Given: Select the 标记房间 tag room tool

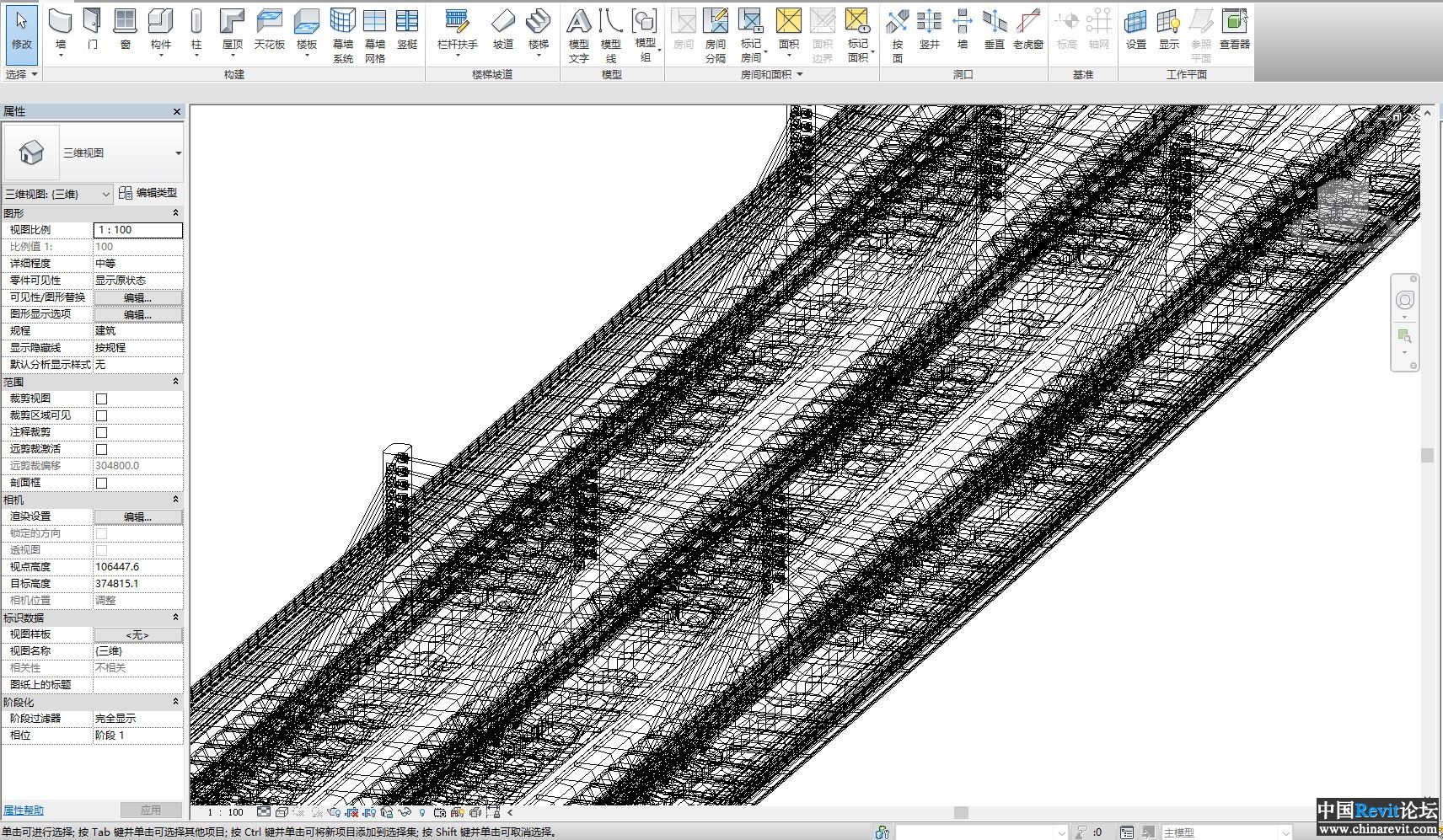Looking at the screenshot, I should coord(751,35).
